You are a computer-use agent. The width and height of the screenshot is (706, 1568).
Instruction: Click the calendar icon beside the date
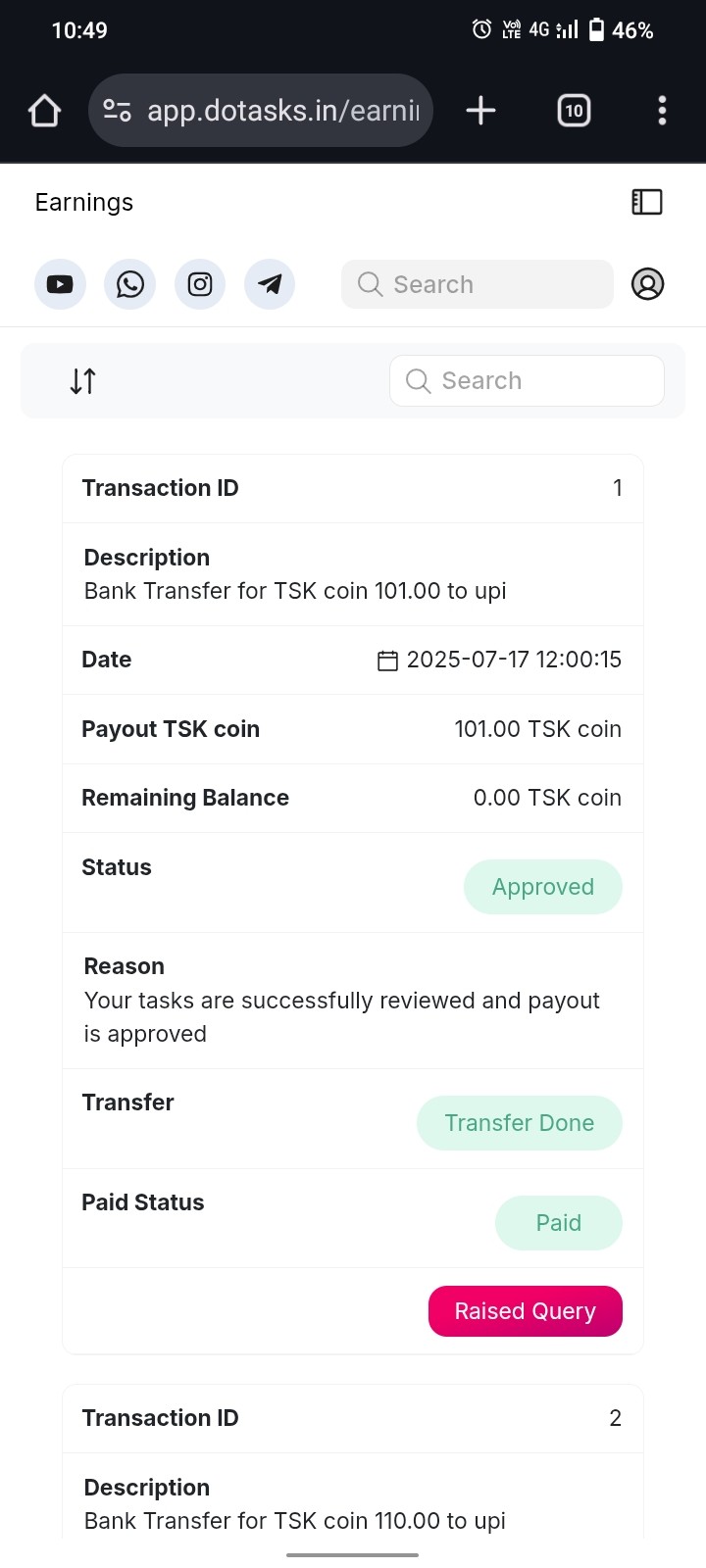coord(388,661)
